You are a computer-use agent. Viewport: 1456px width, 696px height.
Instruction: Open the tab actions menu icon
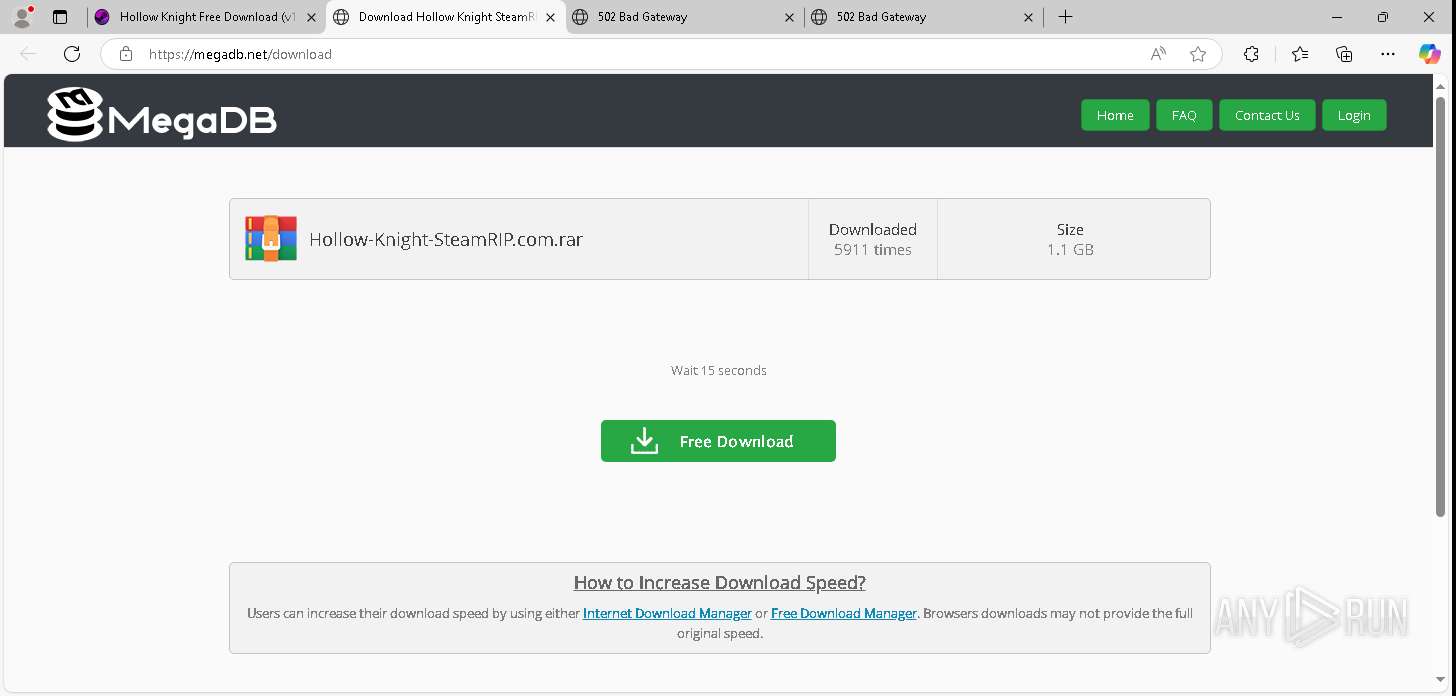[x=60, y=17]
